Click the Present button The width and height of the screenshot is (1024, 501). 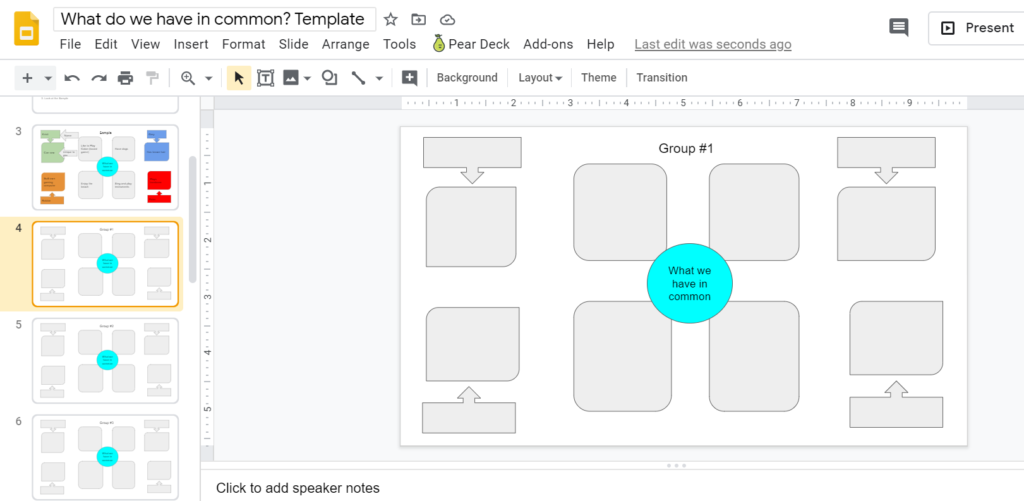pos(976,28)
